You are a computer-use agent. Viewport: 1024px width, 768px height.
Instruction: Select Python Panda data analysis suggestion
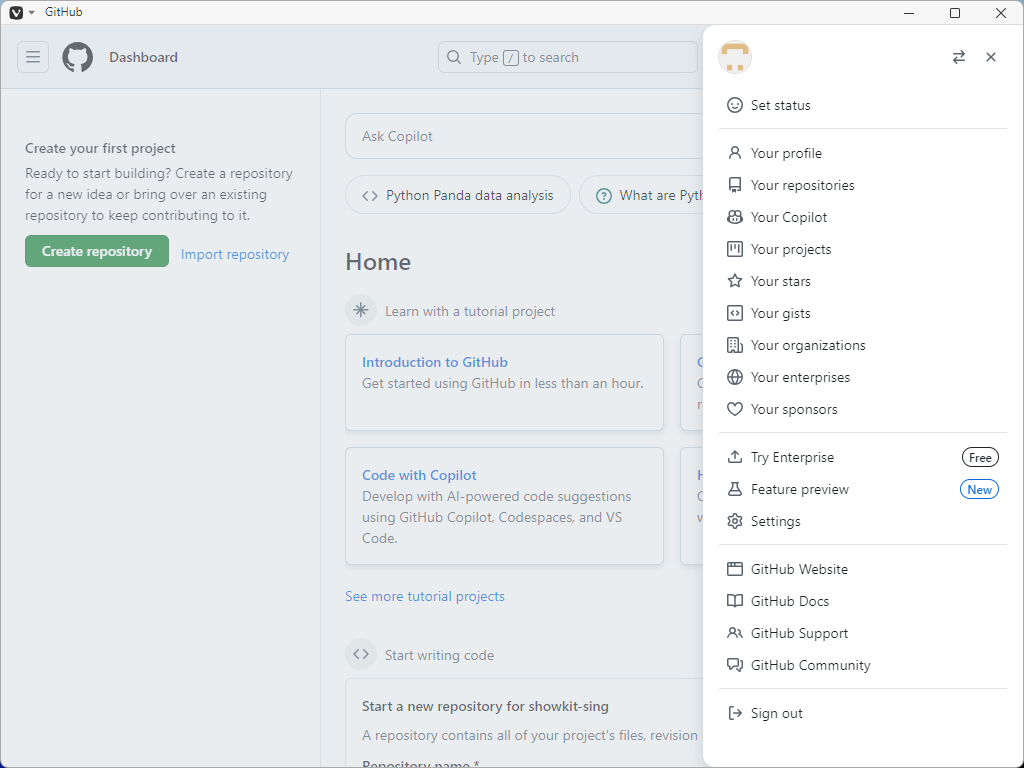pyautogui.click(x=458, y=195)
